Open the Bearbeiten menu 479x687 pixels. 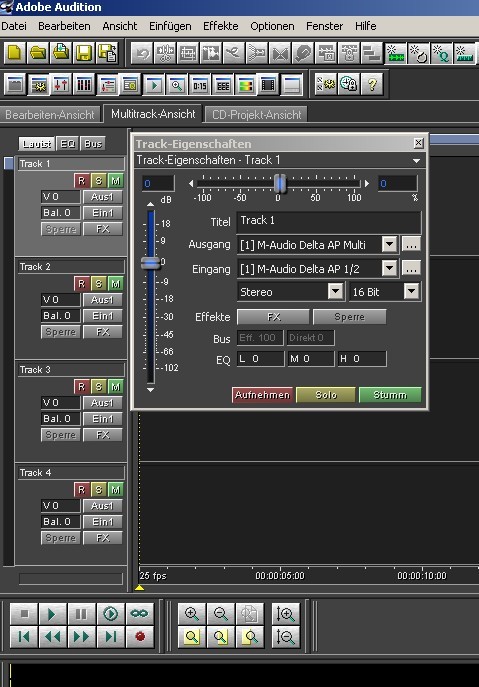pyautogui.click(x=64, y=26)
